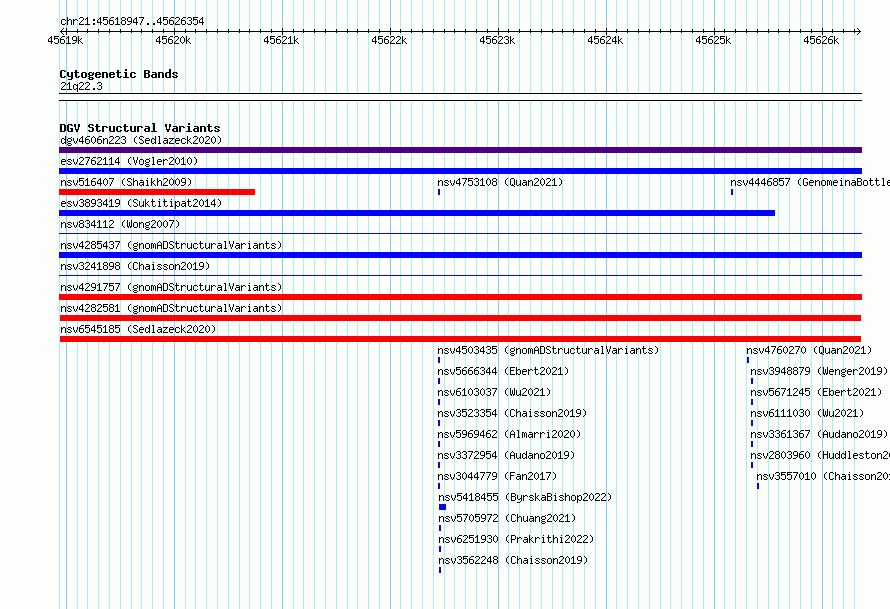The height and width of the screenshot is (609, 890).
Task: Click the 45626k ruler position
Action: pyautogui.click(x=821, y=40)
